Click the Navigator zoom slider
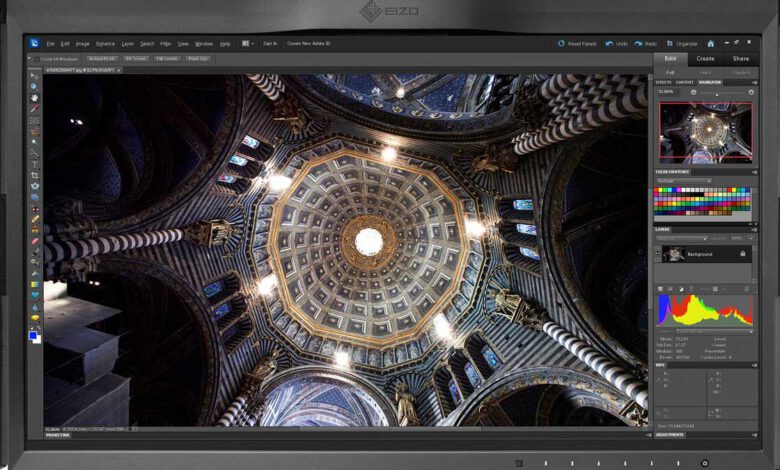Screen dimensions: 780x470 point(715,92)
